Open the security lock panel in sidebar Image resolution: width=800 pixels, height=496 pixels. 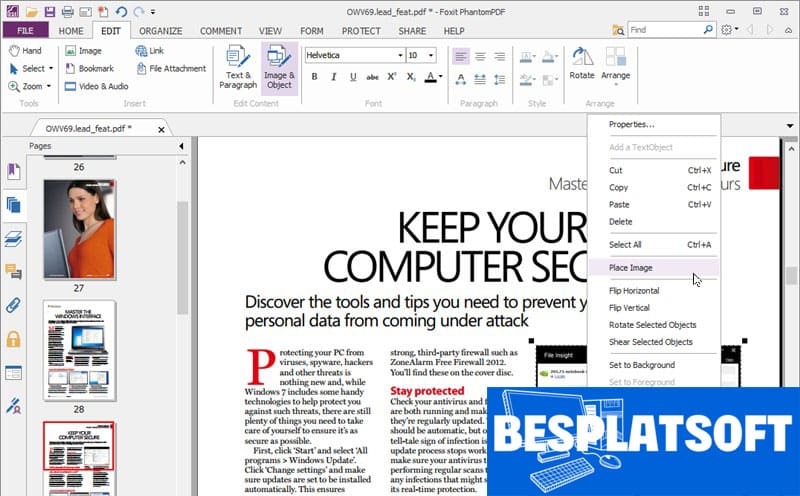coord(14,339)
